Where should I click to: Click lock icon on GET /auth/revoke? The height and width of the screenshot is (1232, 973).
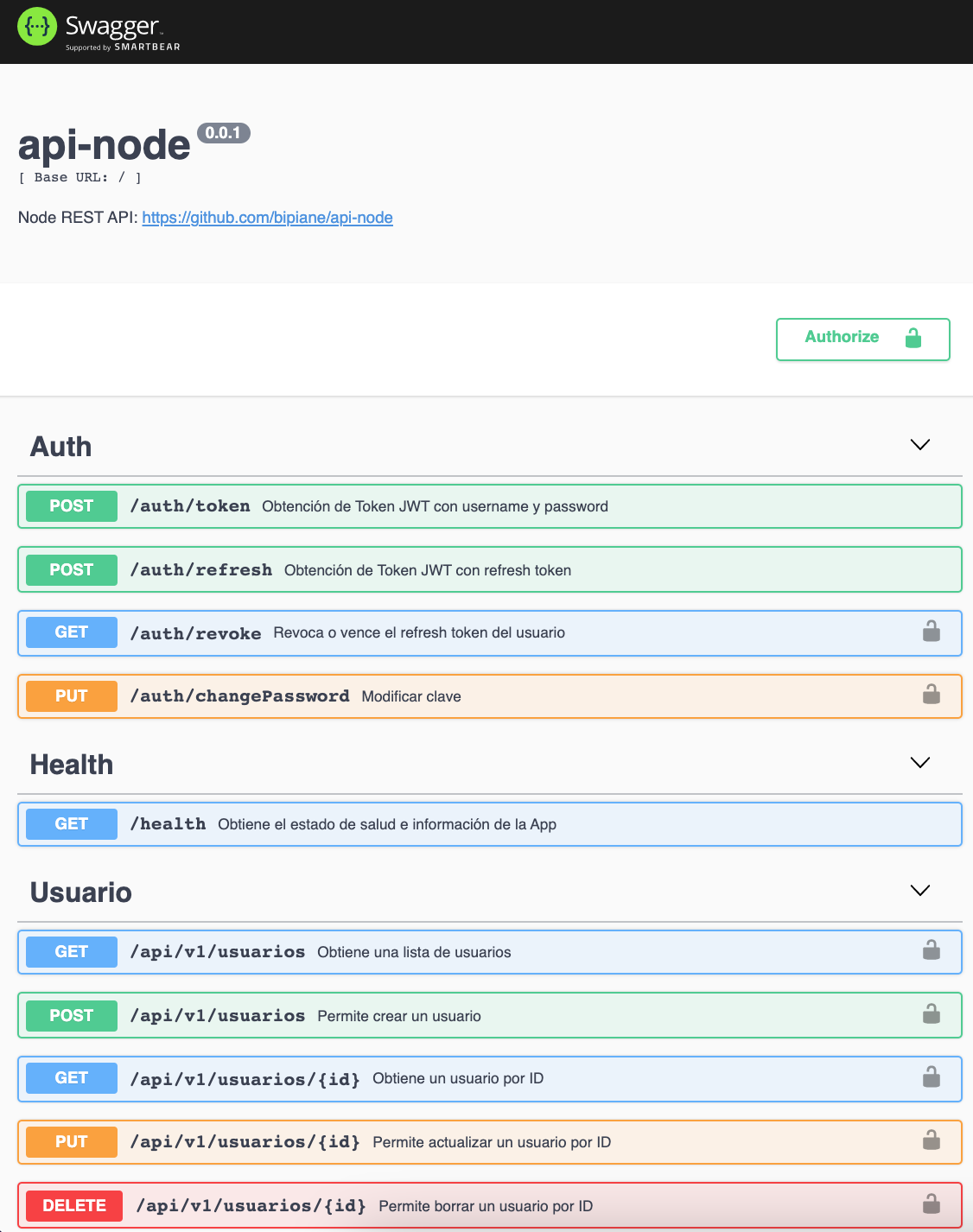coord(931,632)
